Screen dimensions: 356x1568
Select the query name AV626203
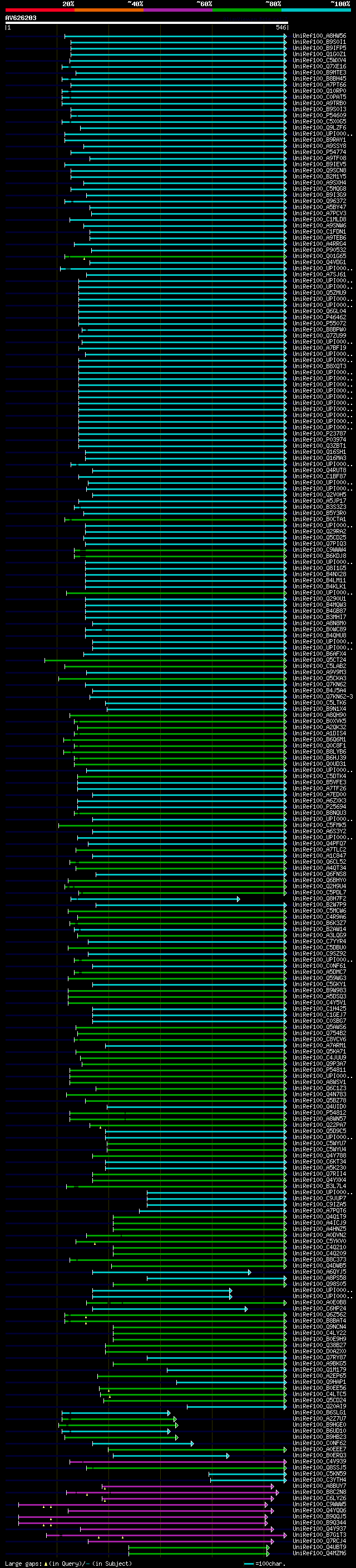pos(21,18)
